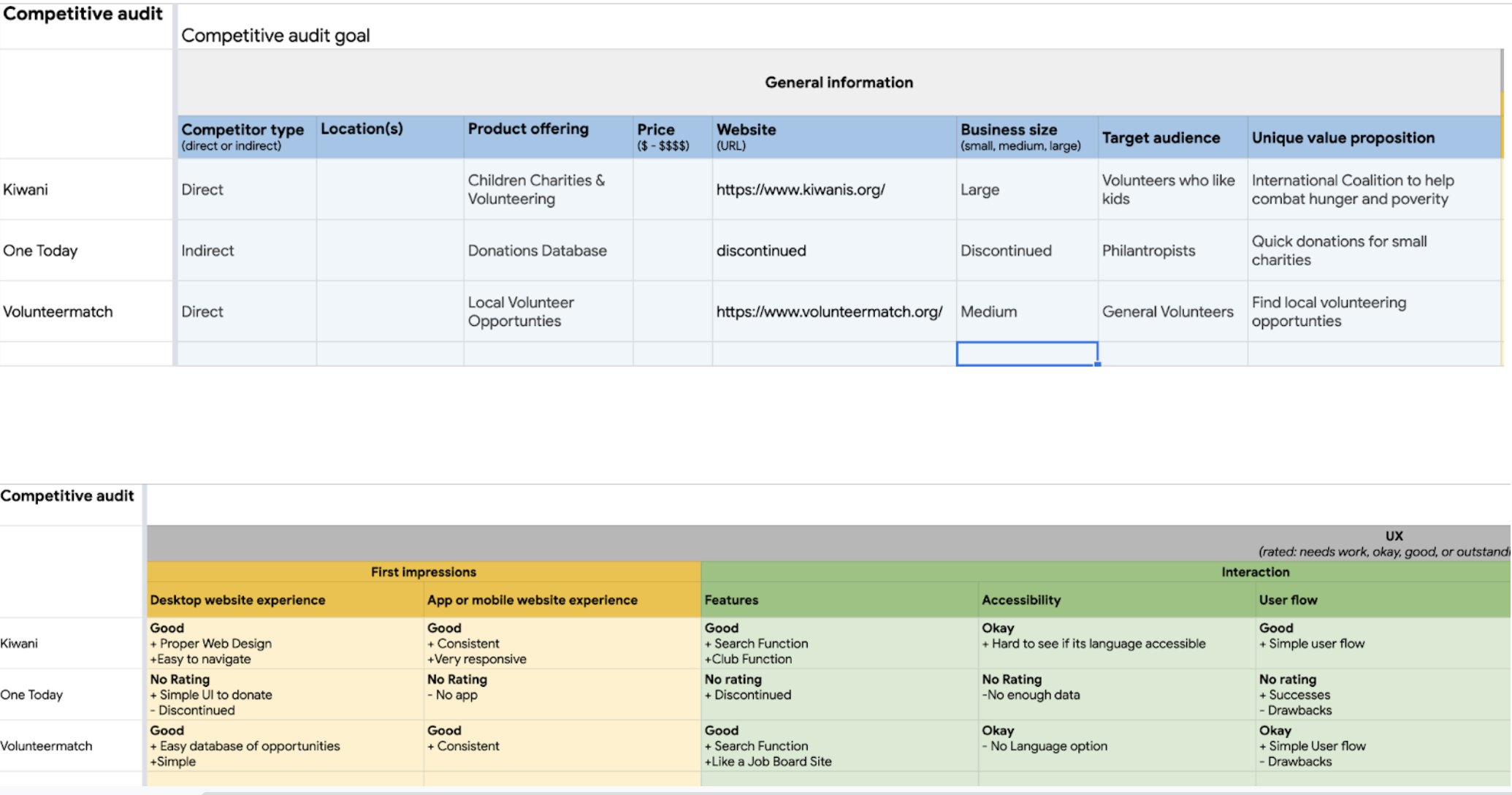Click the General information merged header
The height and width of the screenshot is (795, 1512).
tap(839, 83)
